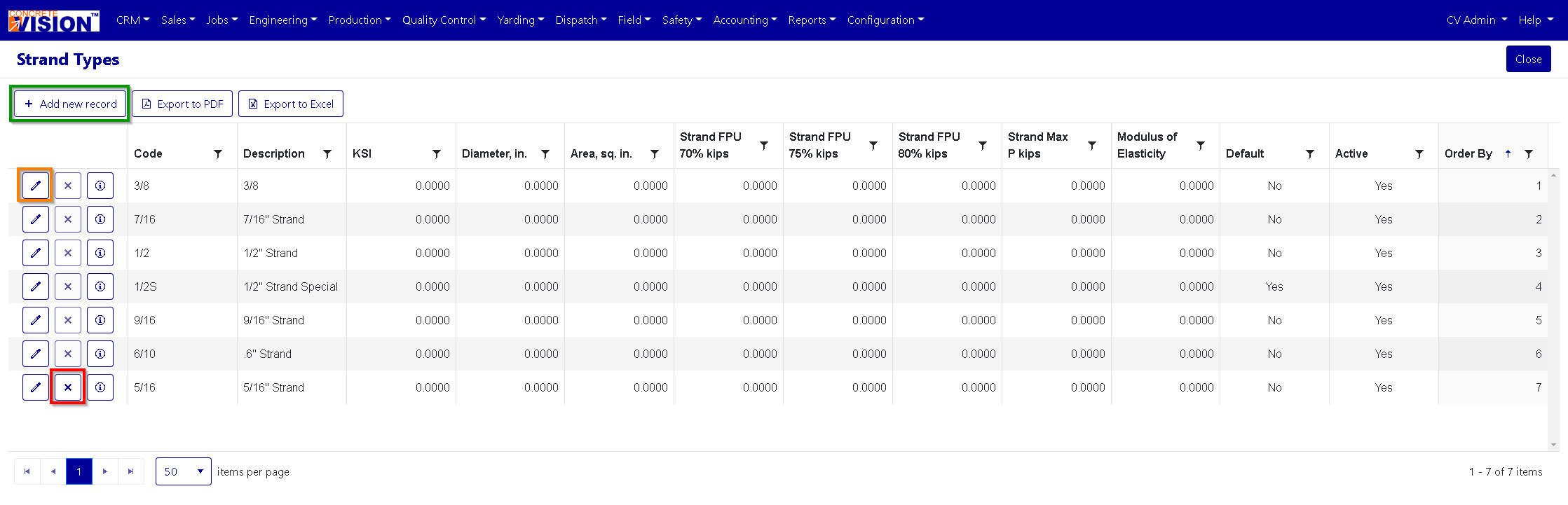Screen dimensions: 1568x505
Task: Open the Field menu
Action: (x=634, y=20)
